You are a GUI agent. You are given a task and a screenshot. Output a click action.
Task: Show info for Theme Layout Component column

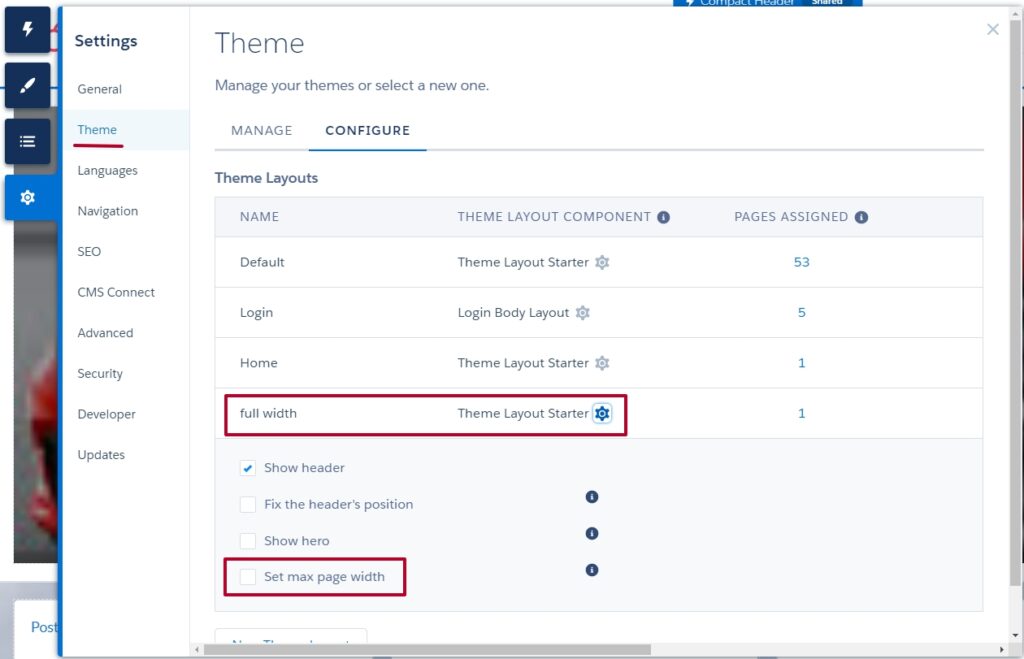(x=664, y=217)
